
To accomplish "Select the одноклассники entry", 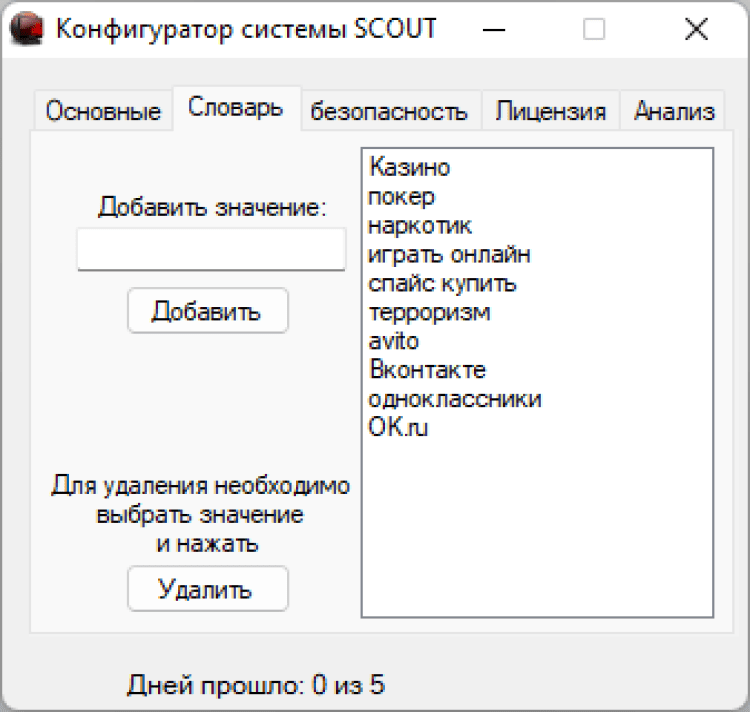I will pos(455,399).
